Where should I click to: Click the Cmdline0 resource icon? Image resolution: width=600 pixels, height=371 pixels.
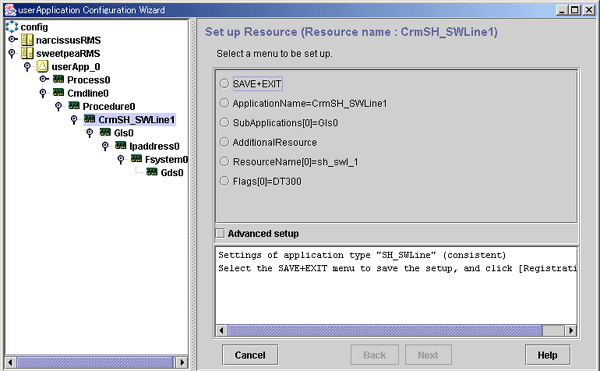(59, 93)
